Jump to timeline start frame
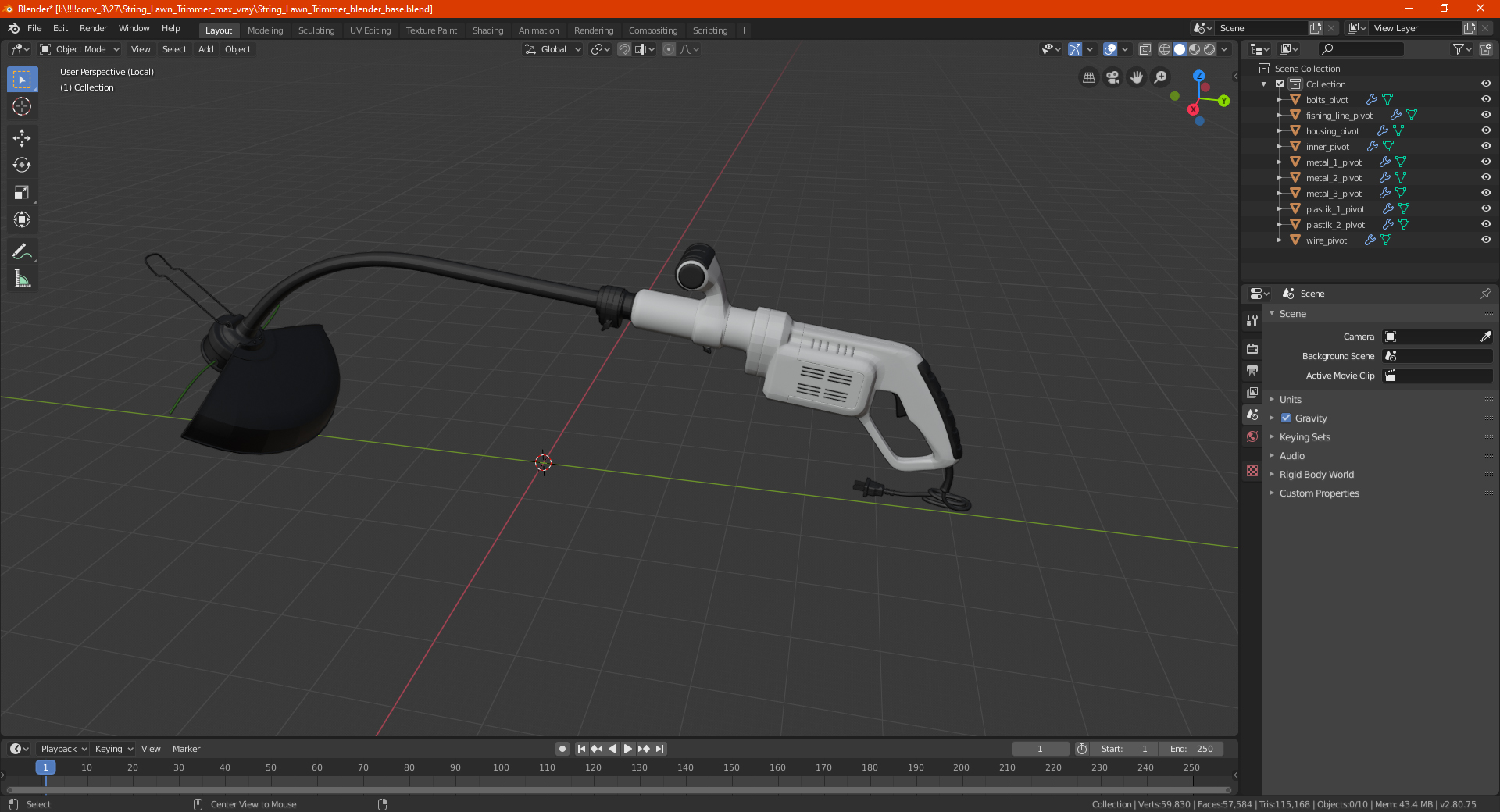The height and width of the screenshot is (812, 1500). [581, 749]
